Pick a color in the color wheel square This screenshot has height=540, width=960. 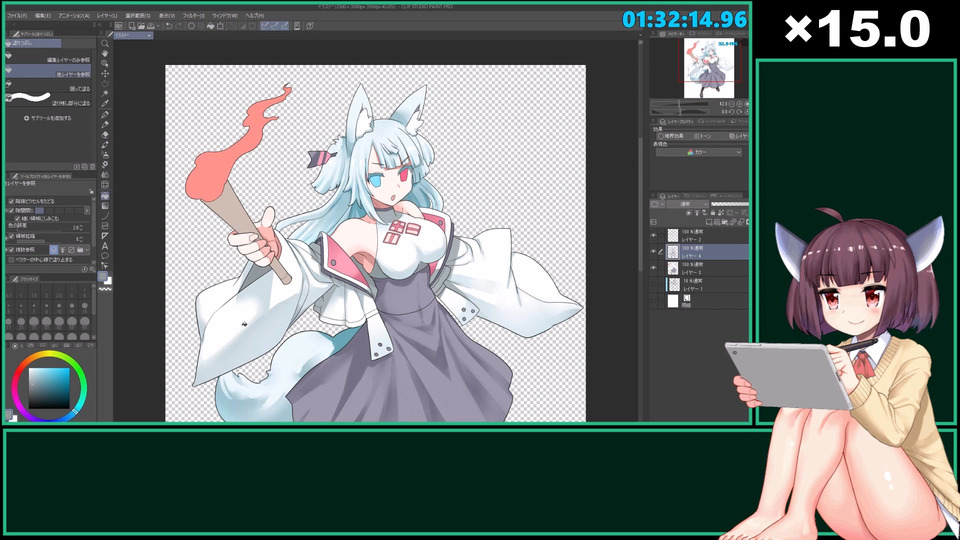[50, 388]
